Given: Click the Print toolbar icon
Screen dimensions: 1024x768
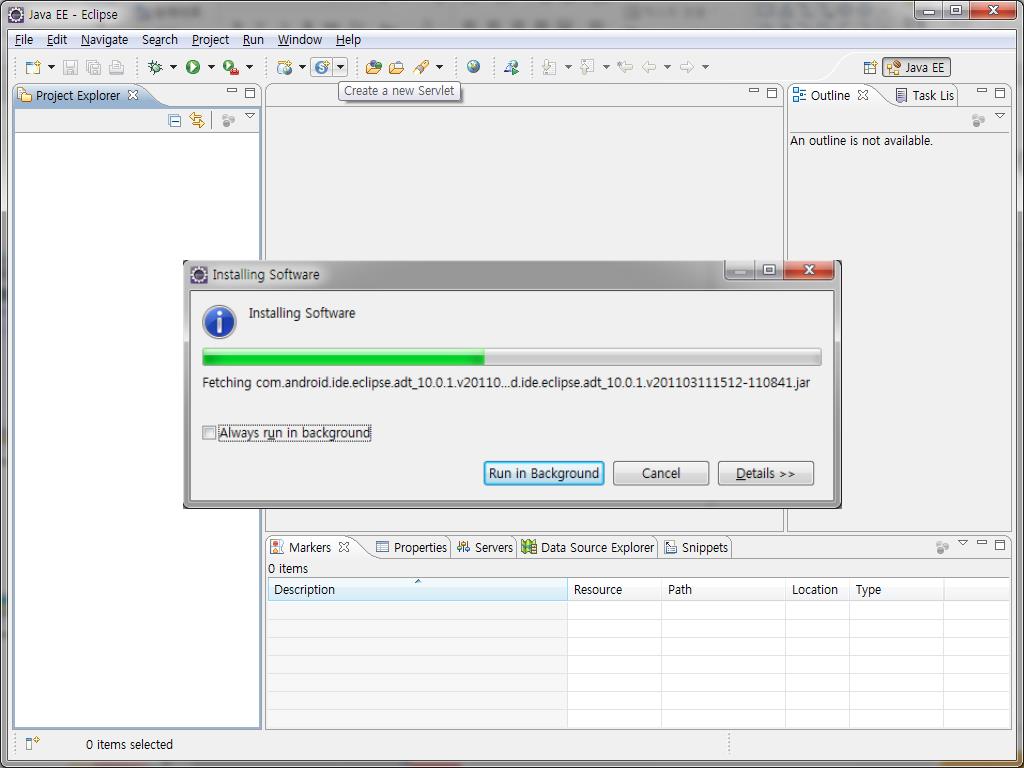Looking at the screenshot, I should tap(116, 67).
